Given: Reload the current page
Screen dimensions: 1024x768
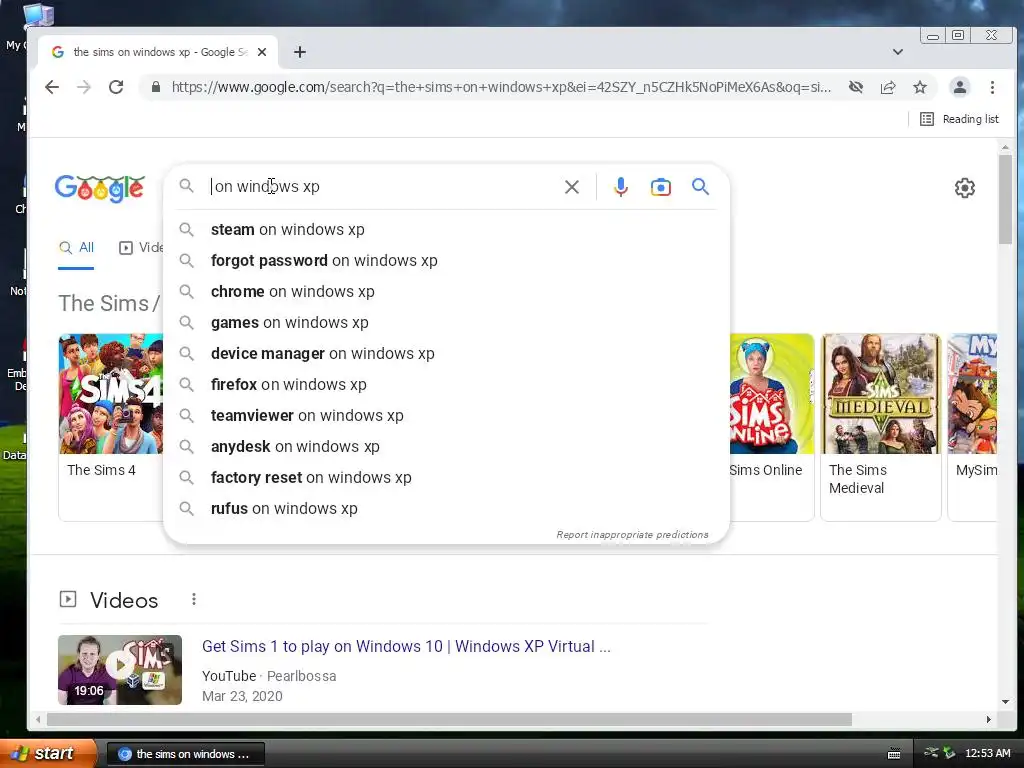Looking at the screenshot, I should coord(116,87).
